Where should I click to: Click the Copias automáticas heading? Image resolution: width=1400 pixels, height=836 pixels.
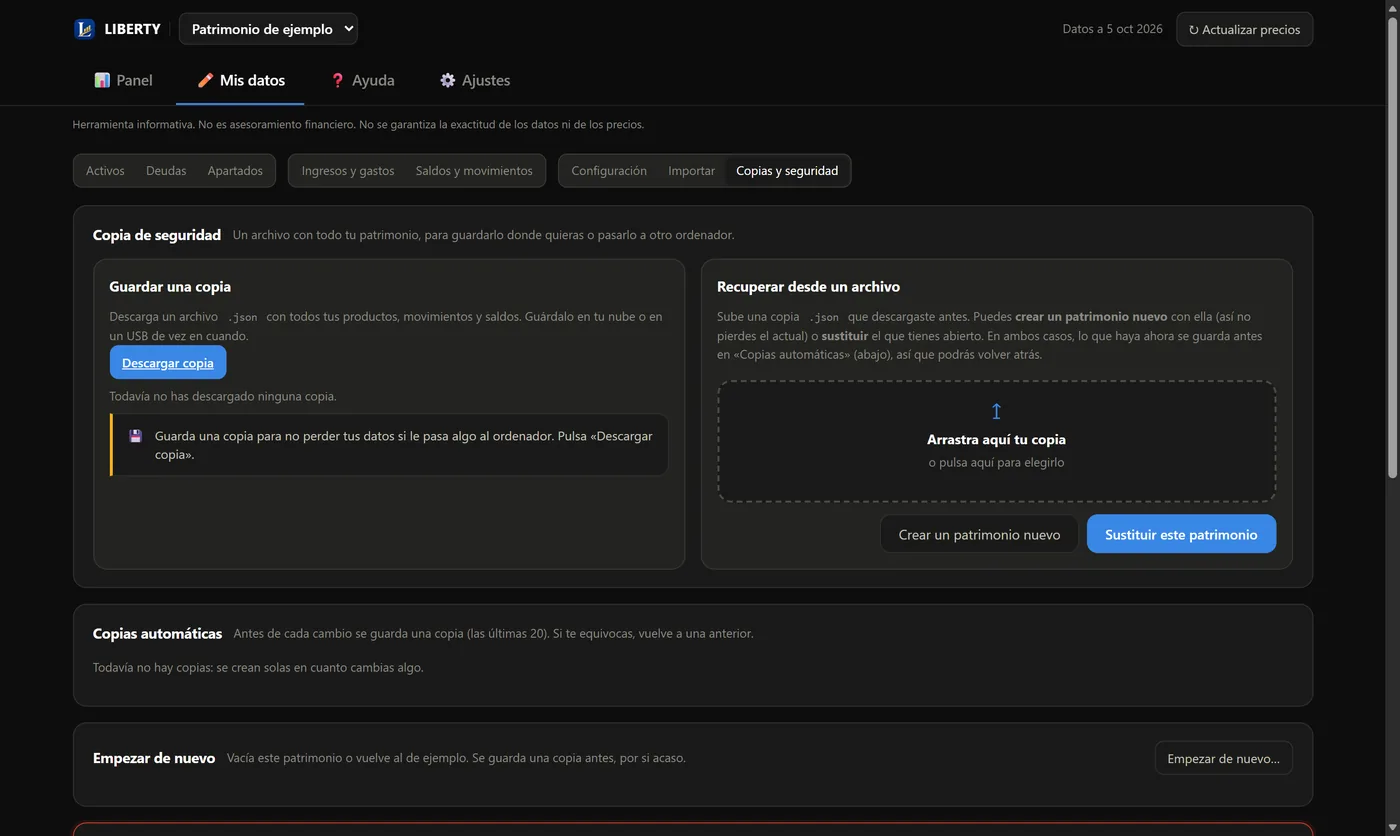(x=157, y=633)
